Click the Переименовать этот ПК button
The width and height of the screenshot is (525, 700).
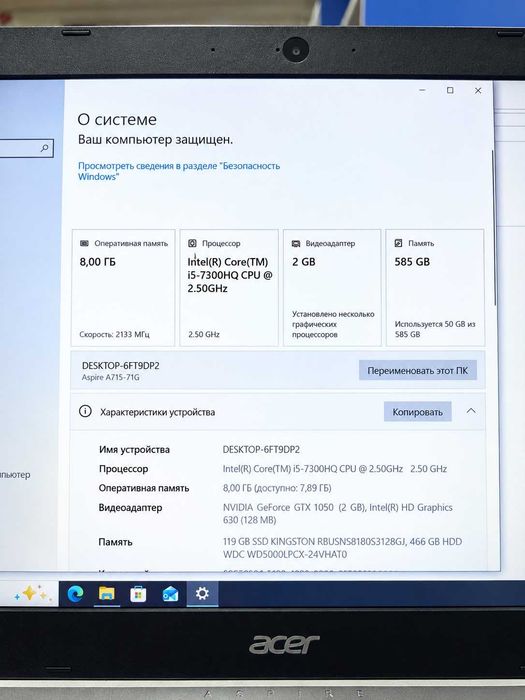point(418,371)
